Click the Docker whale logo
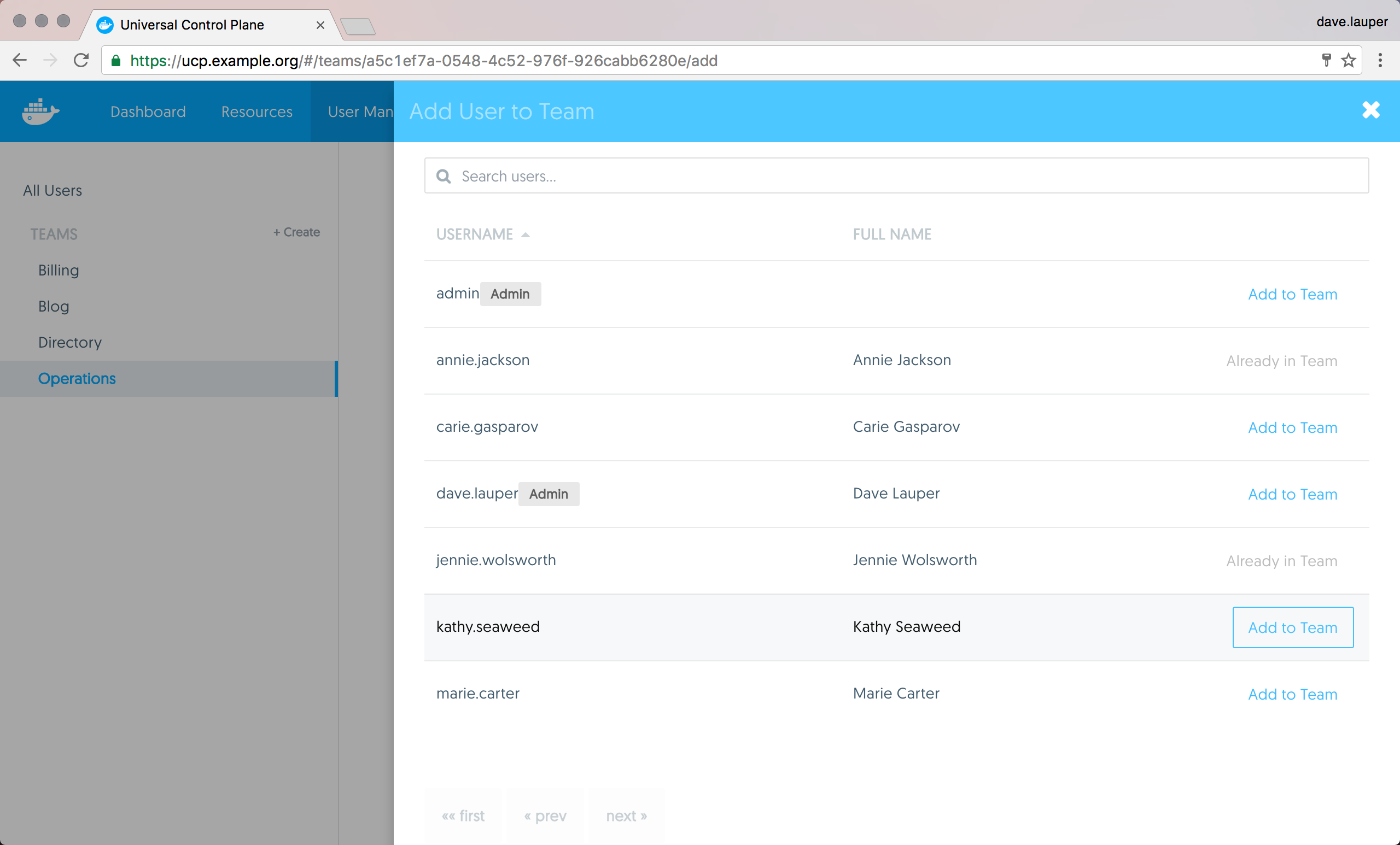This screenshot has width=1400, height=845. point(40,112)
